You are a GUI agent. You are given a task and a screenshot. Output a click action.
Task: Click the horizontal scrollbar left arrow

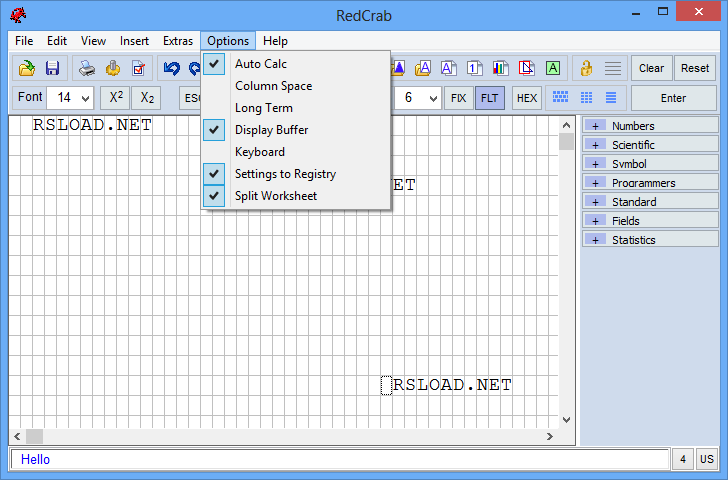[x=17, y=436]
